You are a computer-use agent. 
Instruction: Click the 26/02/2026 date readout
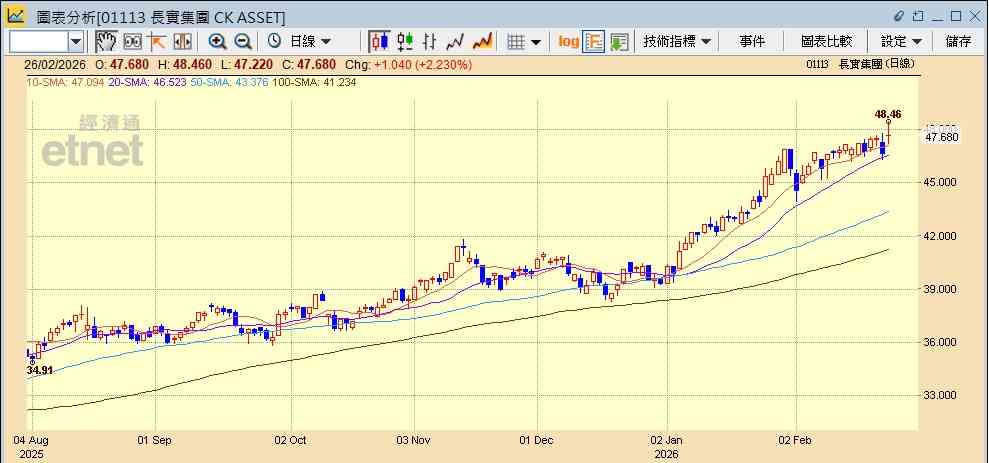(54, 65)
